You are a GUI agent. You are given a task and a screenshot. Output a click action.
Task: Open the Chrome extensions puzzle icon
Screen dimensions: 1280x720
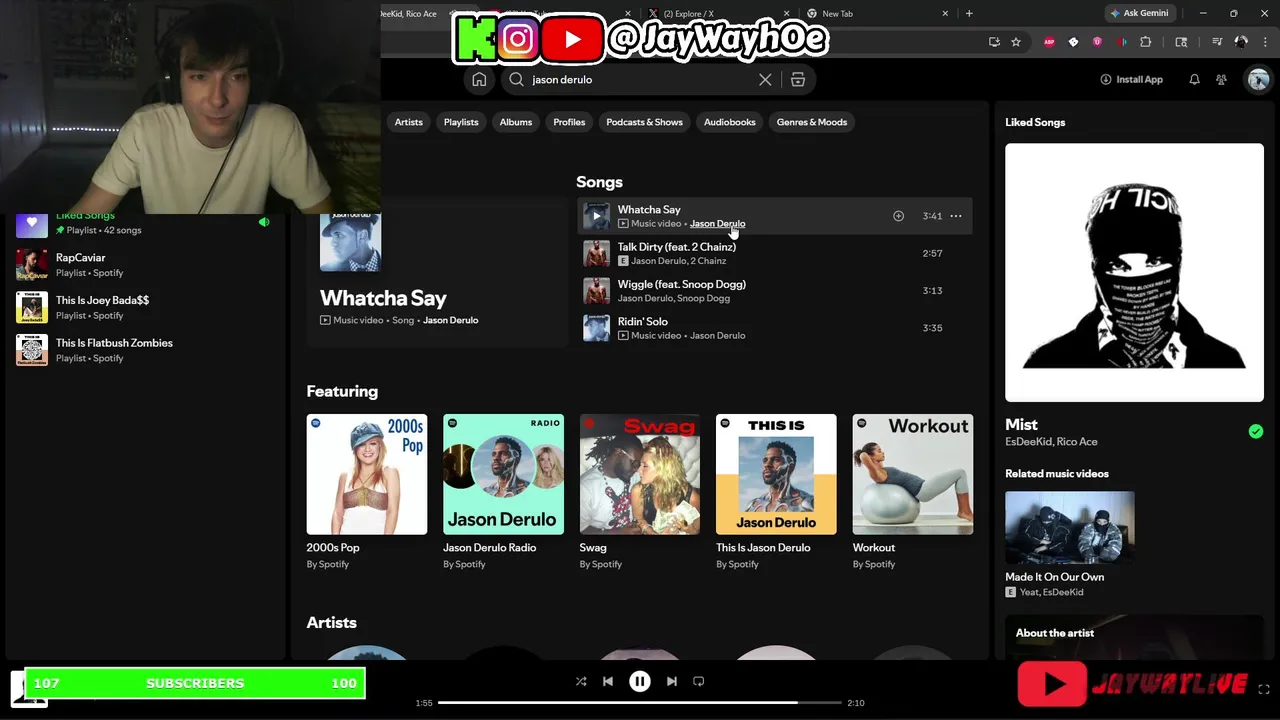pyautogui.click(x=1146, y=42)
